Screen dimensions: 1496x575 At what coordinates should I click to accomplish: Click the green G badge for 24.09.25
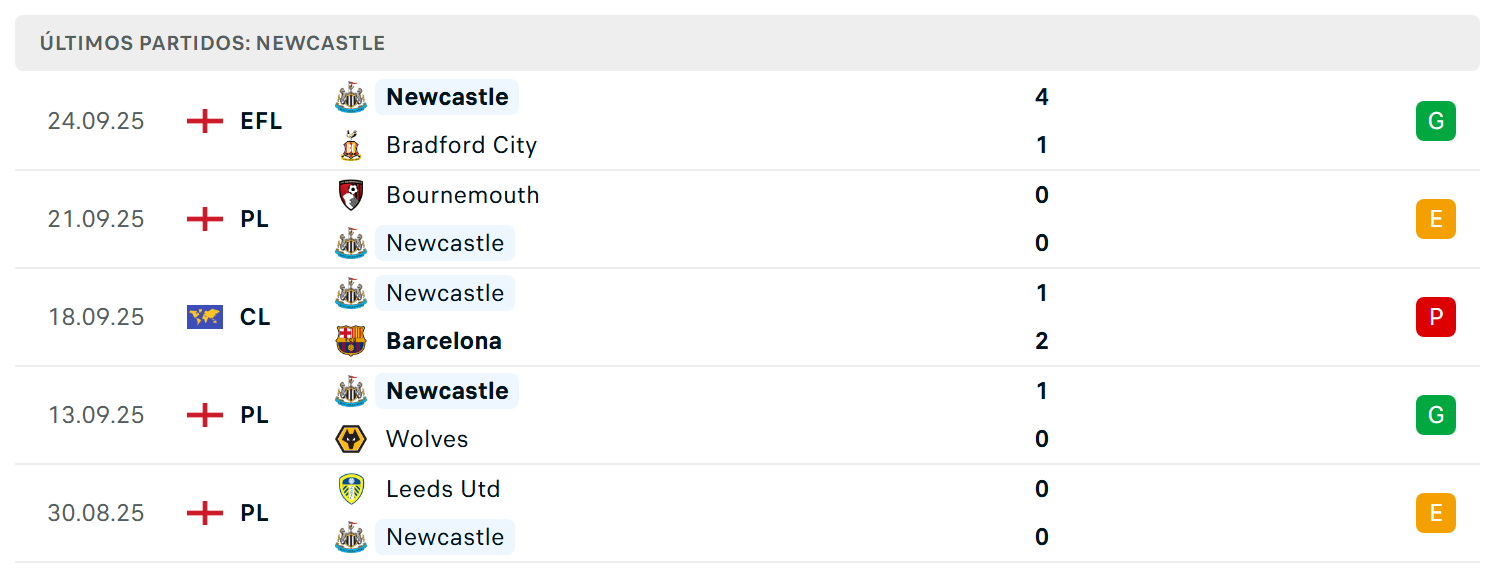point(1435,121)
